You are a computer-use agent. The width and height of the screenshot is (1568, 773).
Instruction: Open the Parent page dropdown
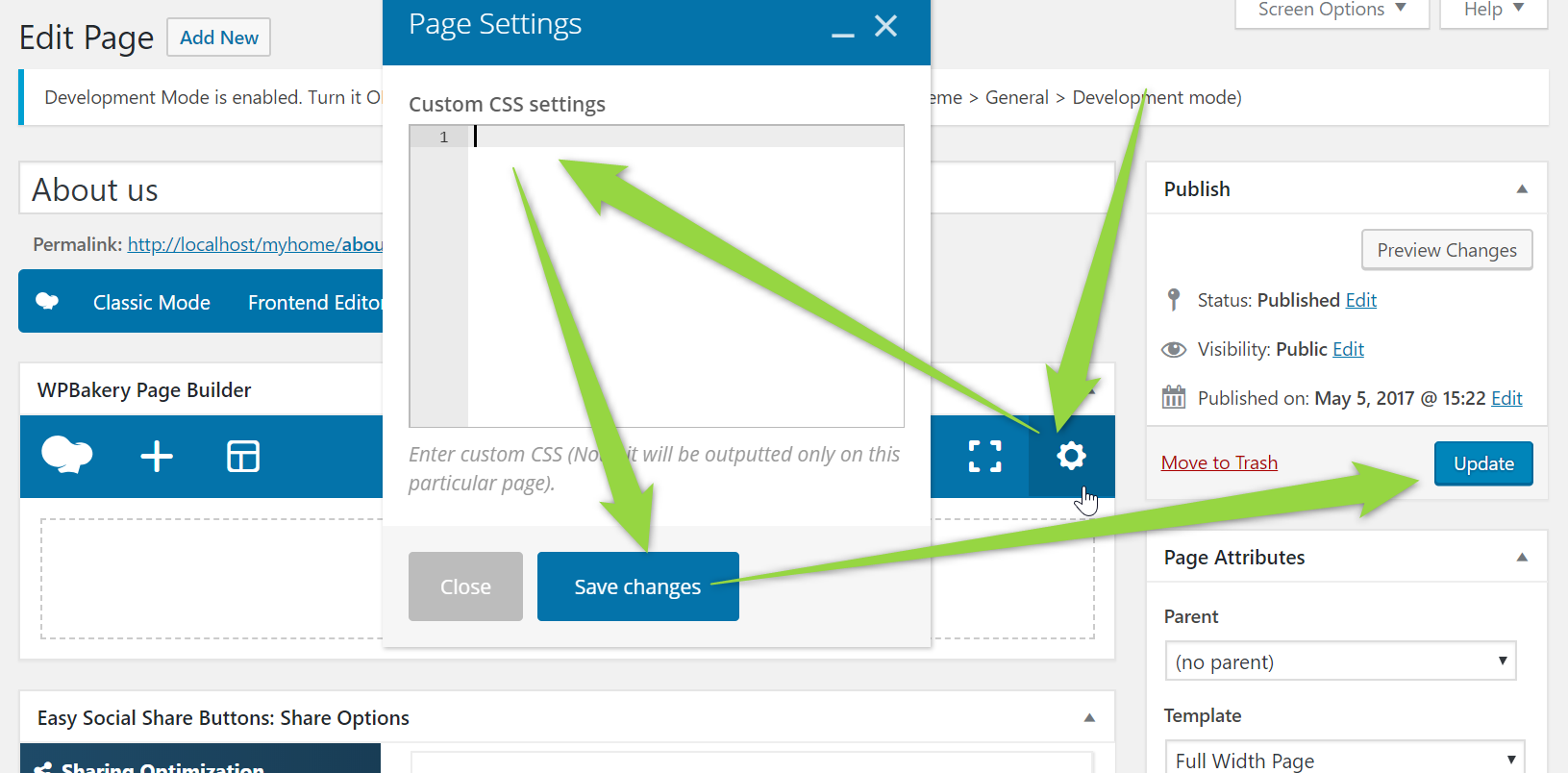pos(1340,661)
